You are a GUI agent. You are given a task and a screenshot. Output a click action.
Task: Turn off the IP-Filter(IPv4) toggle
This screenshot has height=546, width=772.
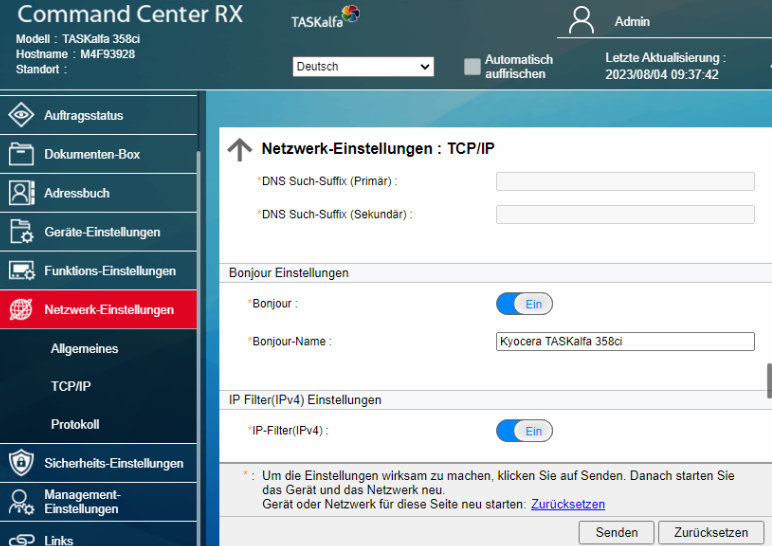(x=524, y=431)
